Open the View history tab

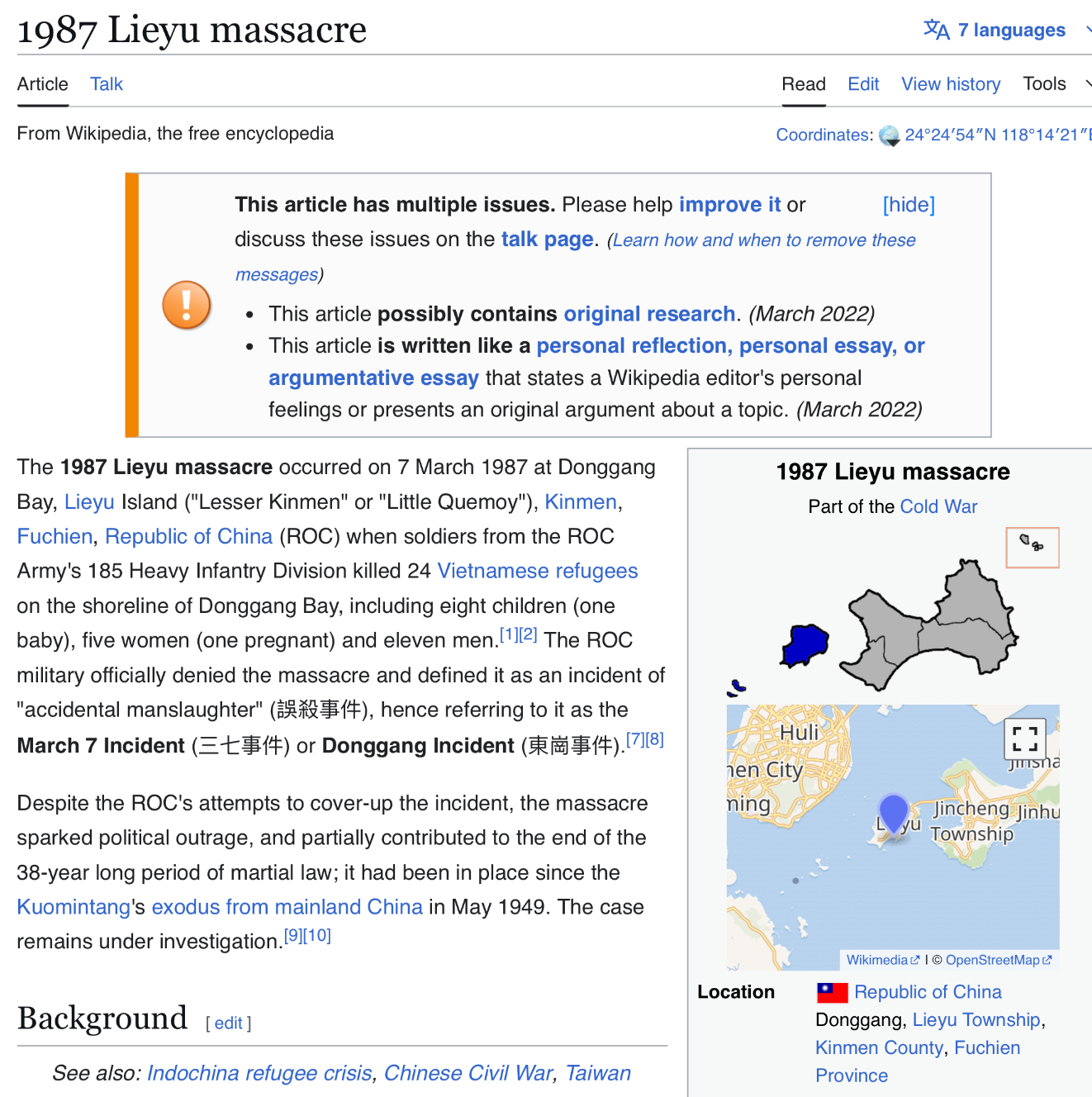(951, 83)
